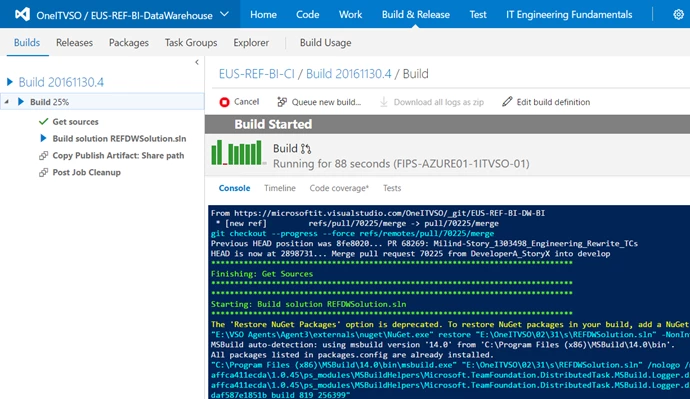Click the play icon beside Build 25%

tap(21, 102)
